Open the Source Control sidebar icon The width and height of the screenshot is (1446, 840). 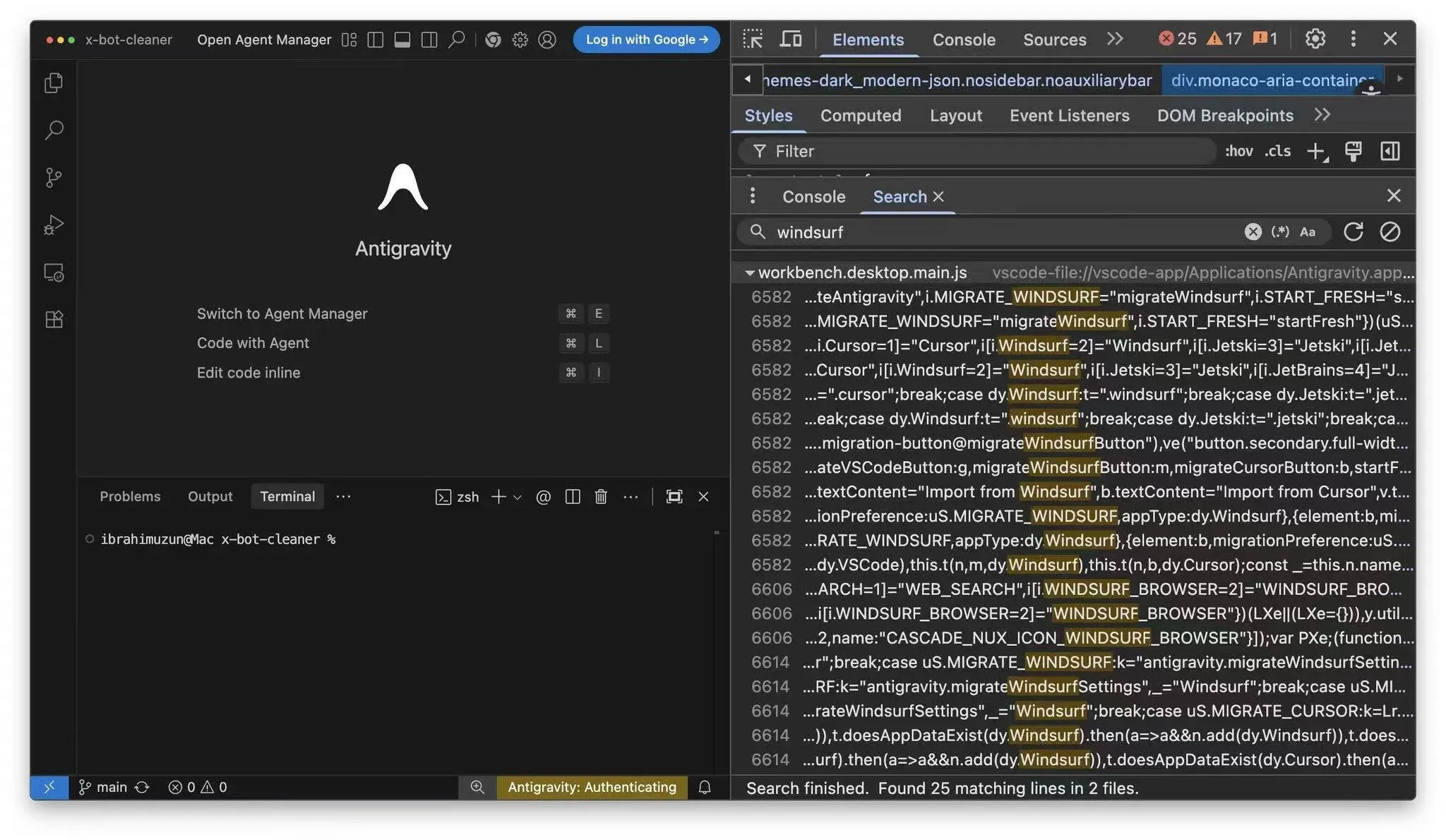(x=54, y=177)
